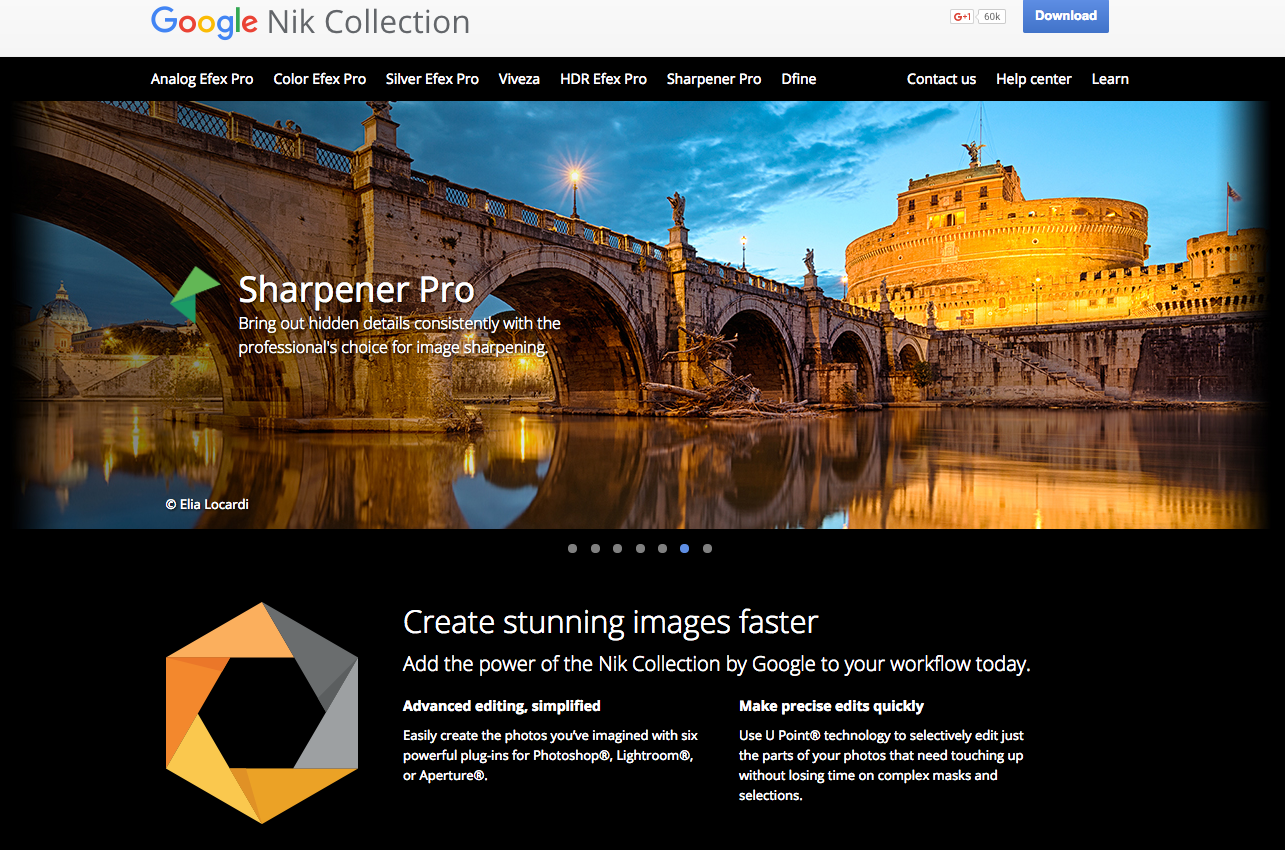Click the green Sharpener Pro icon
The width and height of the screenshot is (1285, 850).
[196, 295]
